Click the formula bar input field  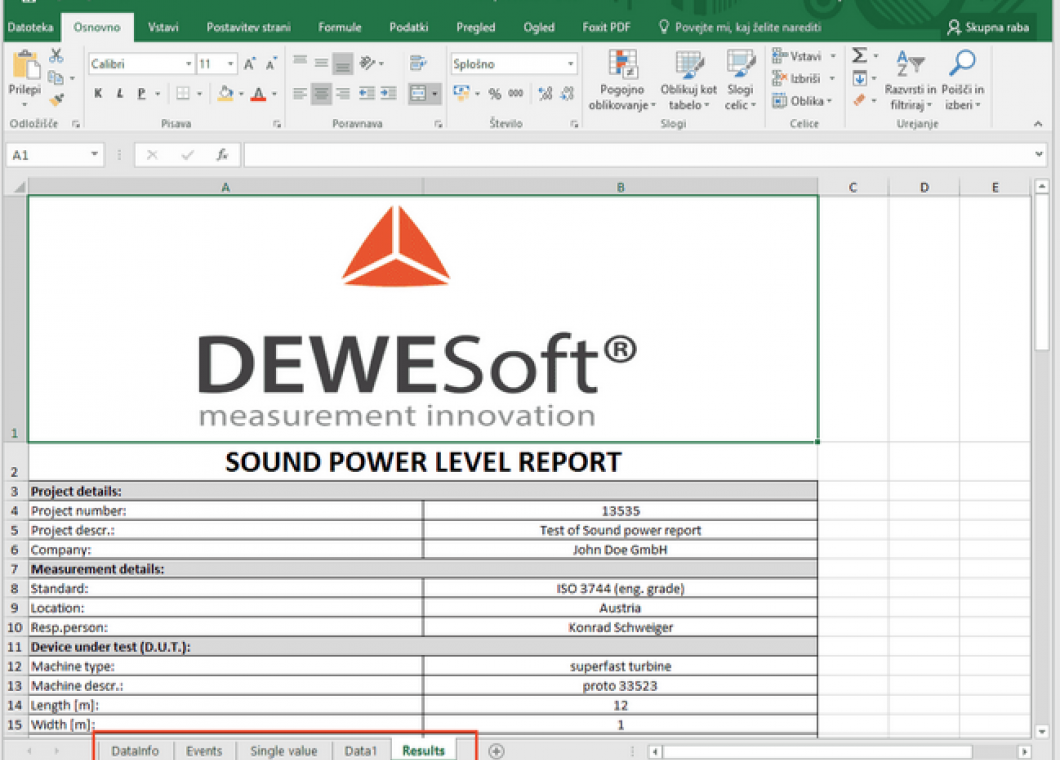[x=637, y=155]
